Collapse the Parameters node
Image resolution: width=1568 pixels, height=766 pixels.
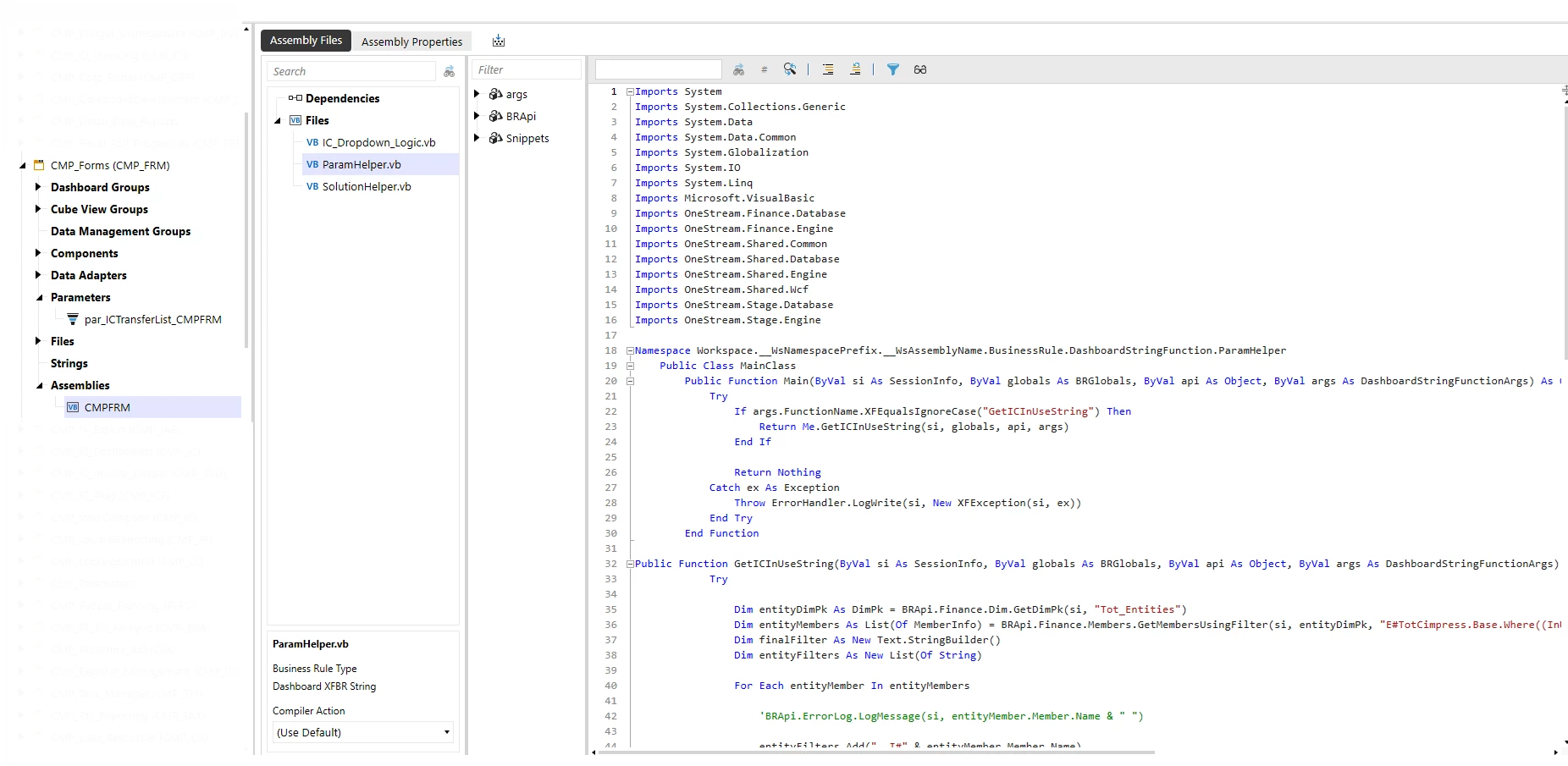point(39,298)
